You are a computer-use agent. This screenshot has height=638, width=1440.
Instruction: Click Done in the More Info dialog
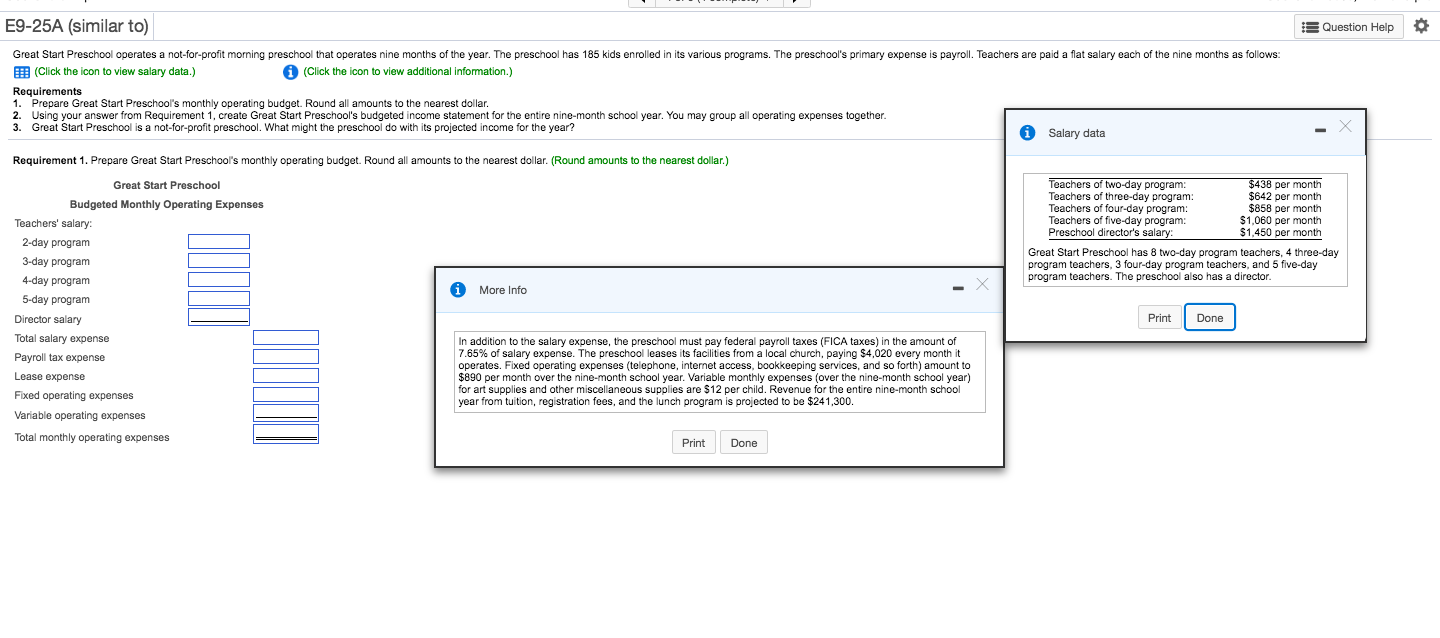[744, 441]
